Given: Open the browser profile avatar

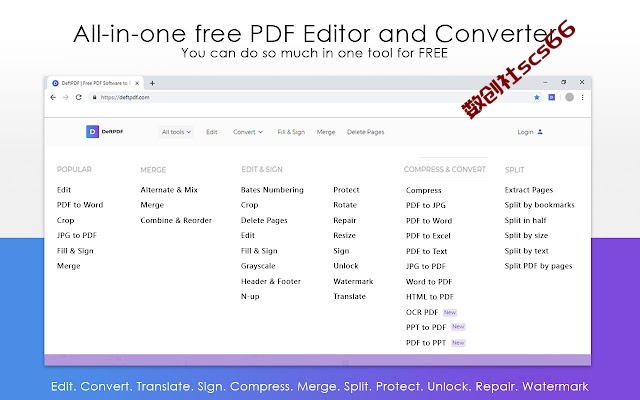Looking at the screenshot, I should 569,97.
